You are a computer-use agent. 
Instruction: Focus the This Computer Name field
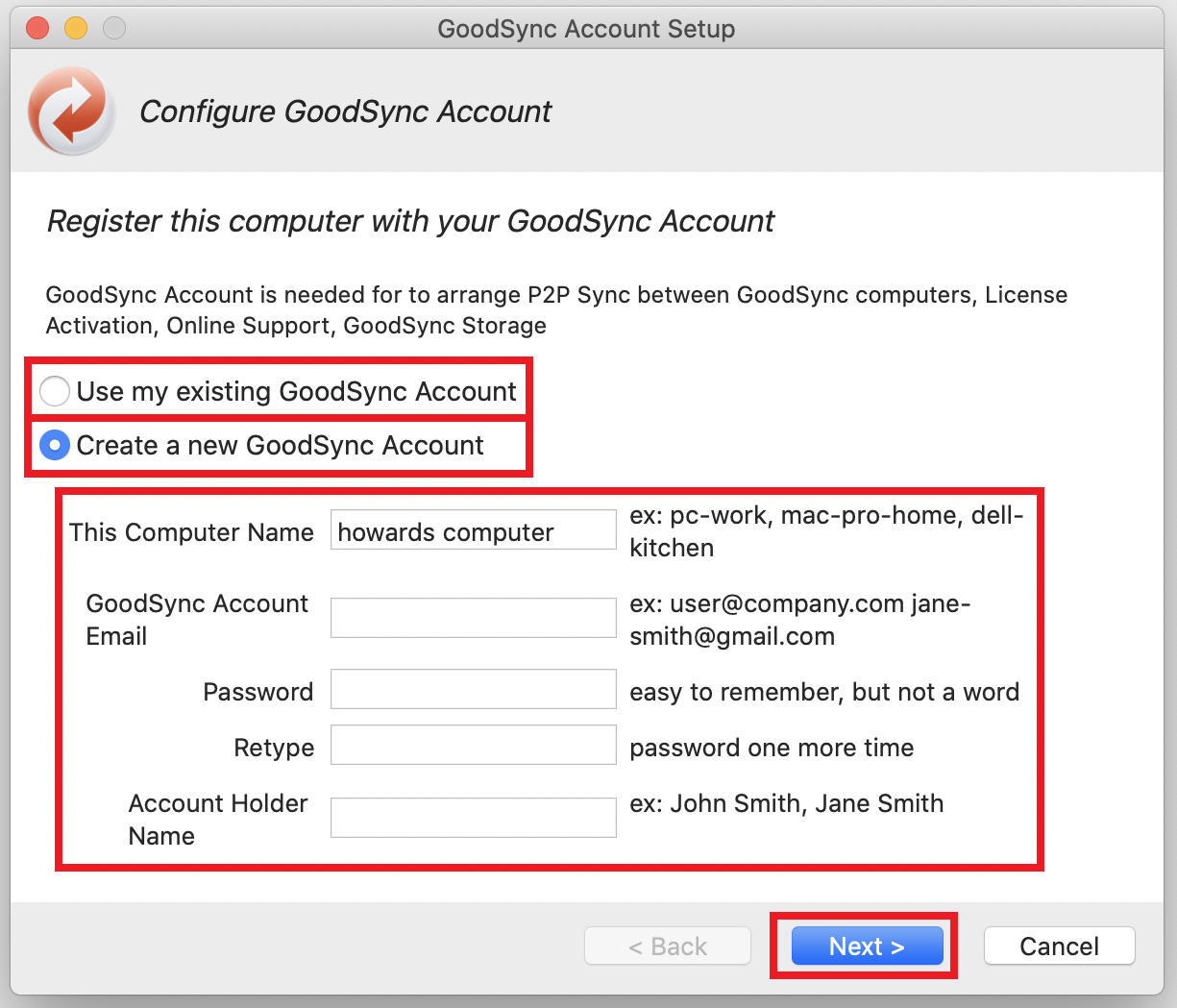[x=473, y=530]
